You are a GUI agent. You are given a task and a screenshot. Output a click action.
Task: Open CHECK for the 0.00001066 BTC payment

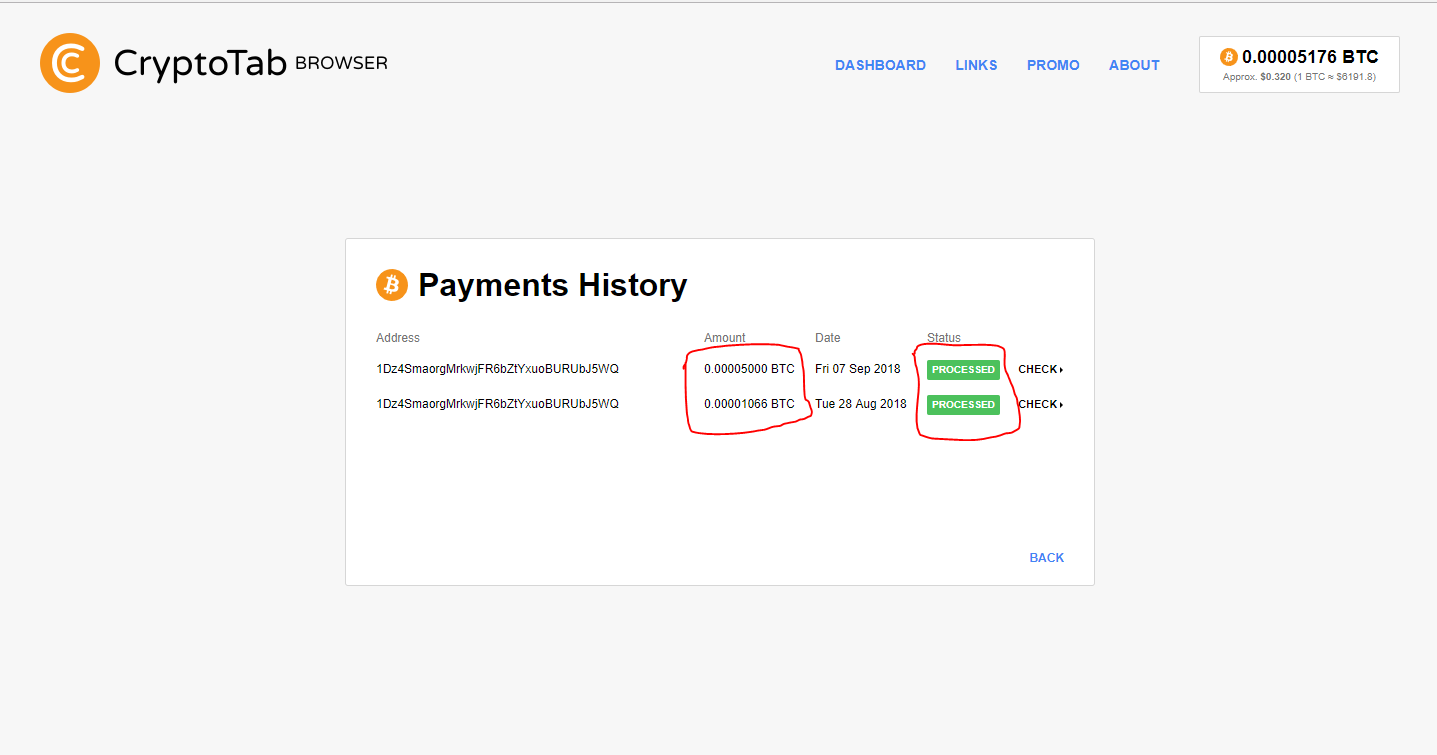[x=1037, y=404]
